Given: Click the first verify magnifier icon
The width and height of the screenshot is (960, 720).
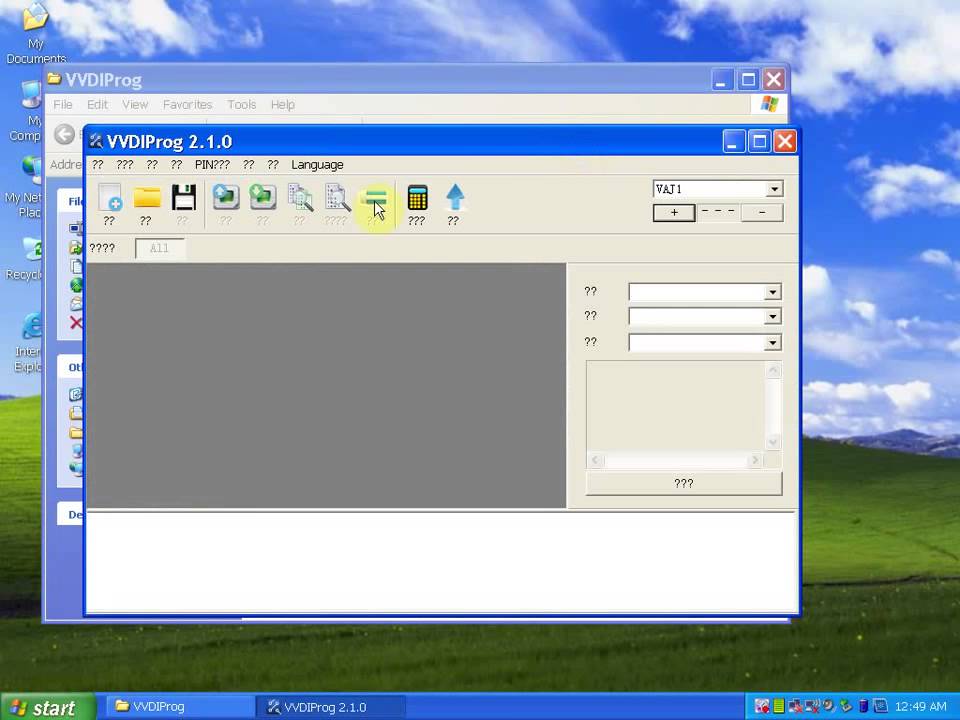Looking at the screenshot, I should pos(300,198).
